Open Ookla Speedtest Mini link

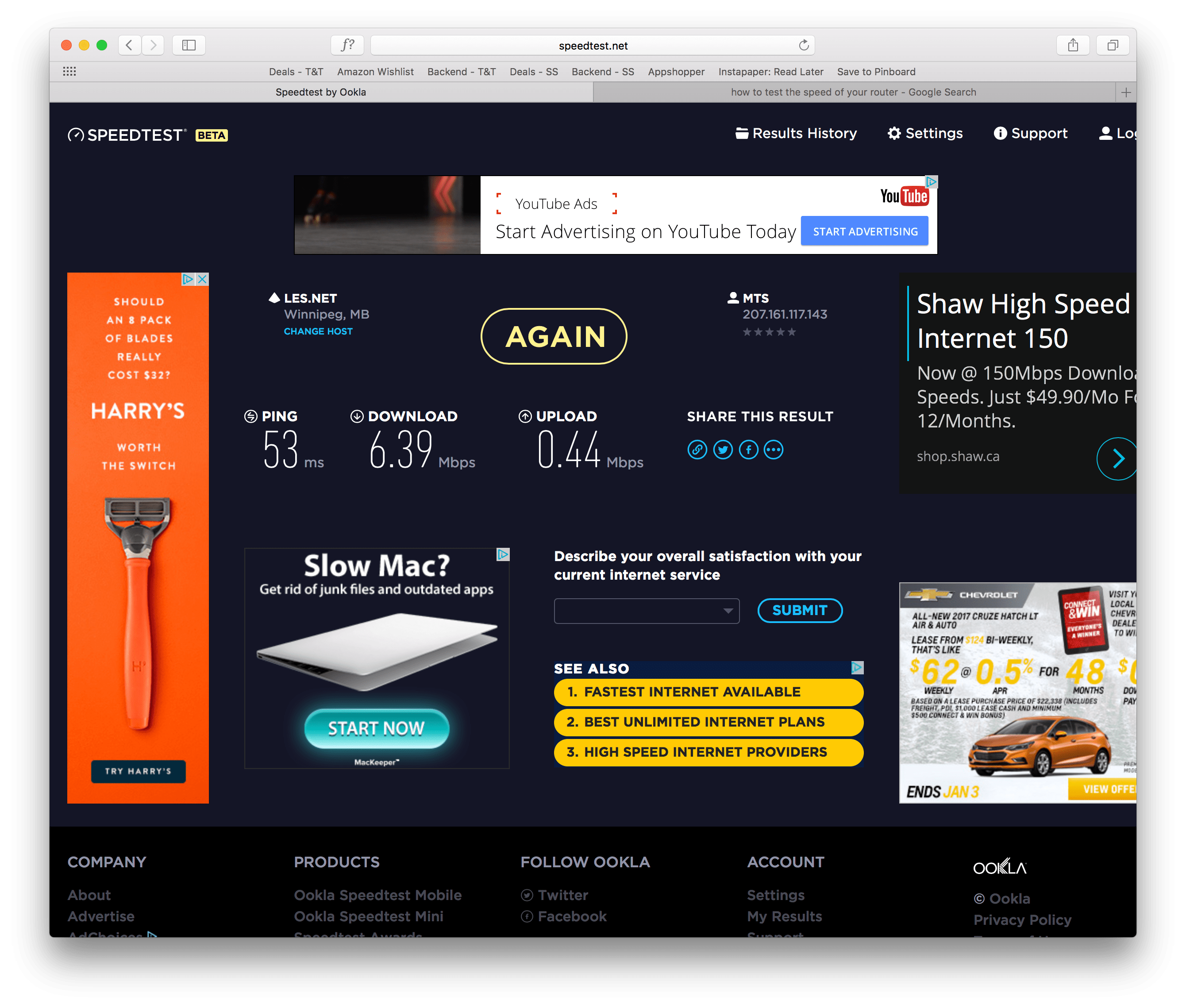pos(369,916)
